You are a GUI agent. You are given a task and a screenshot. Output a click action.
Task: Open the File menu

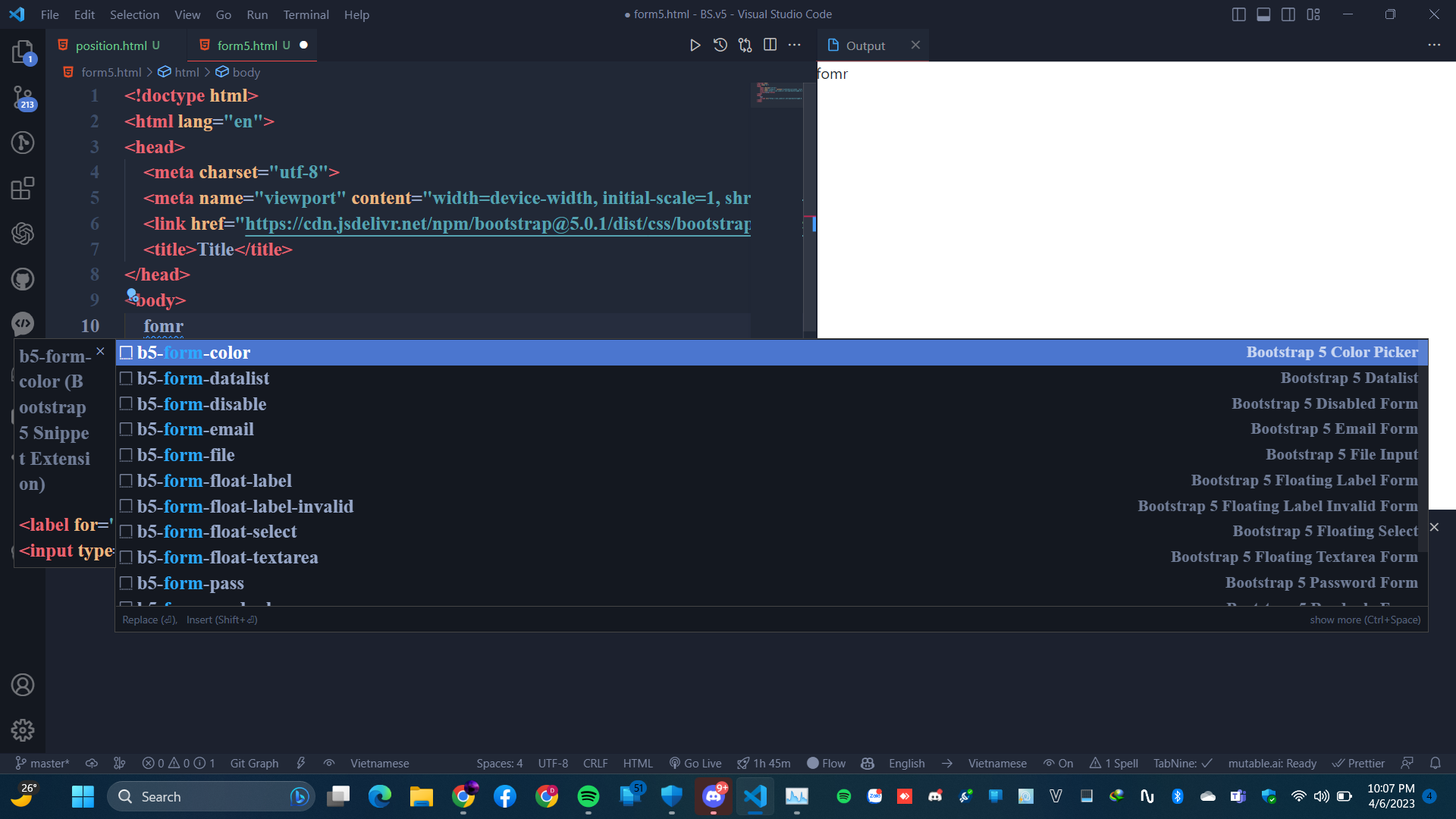click(x=49, y=14)
